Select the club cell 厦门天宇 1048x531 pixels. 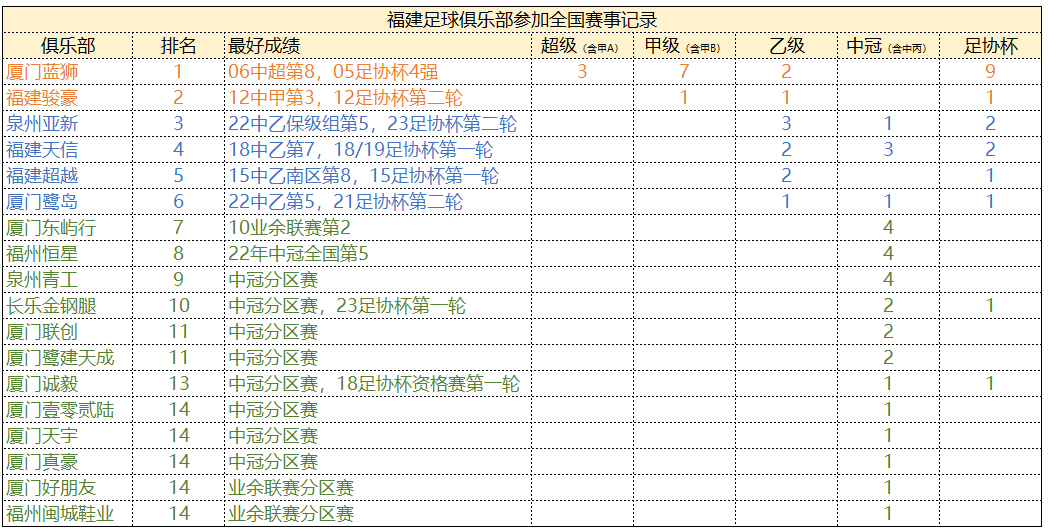(68, 435)
